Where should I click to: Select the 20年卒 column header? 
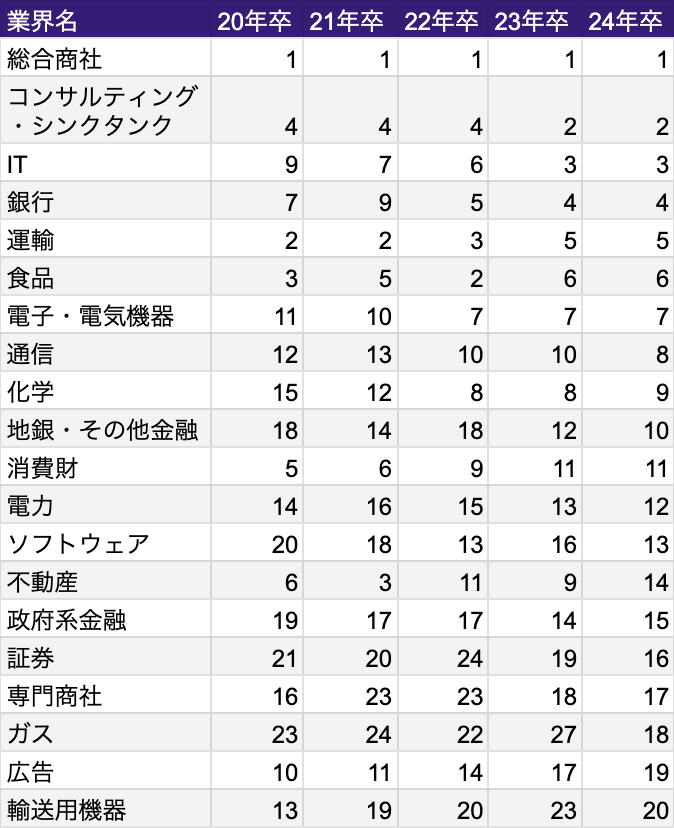click(x=253, y=21)
